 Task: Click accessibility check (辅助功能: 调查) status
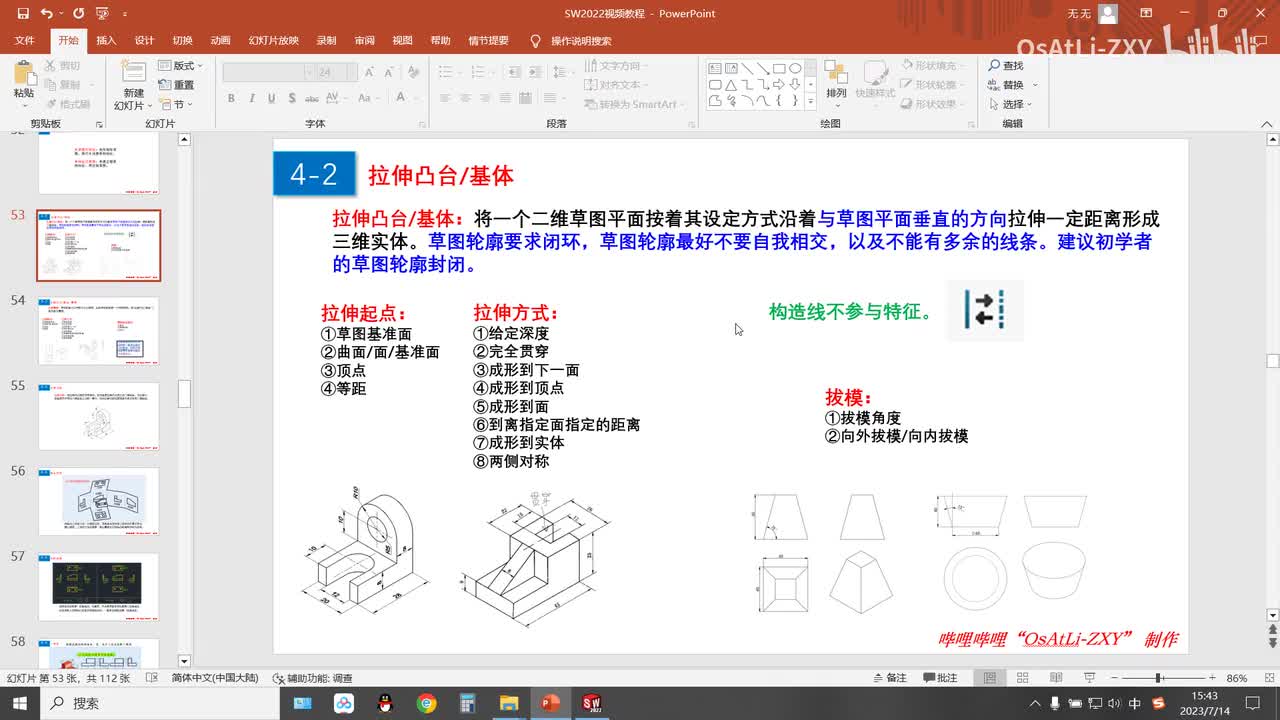pyautogui.click(x=312, y=678)
